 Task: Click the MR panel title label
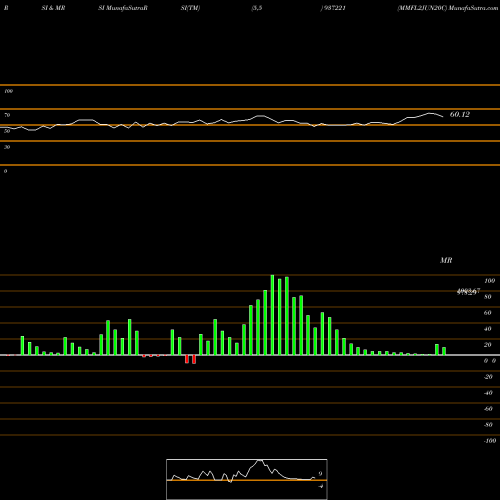point(446,260)
